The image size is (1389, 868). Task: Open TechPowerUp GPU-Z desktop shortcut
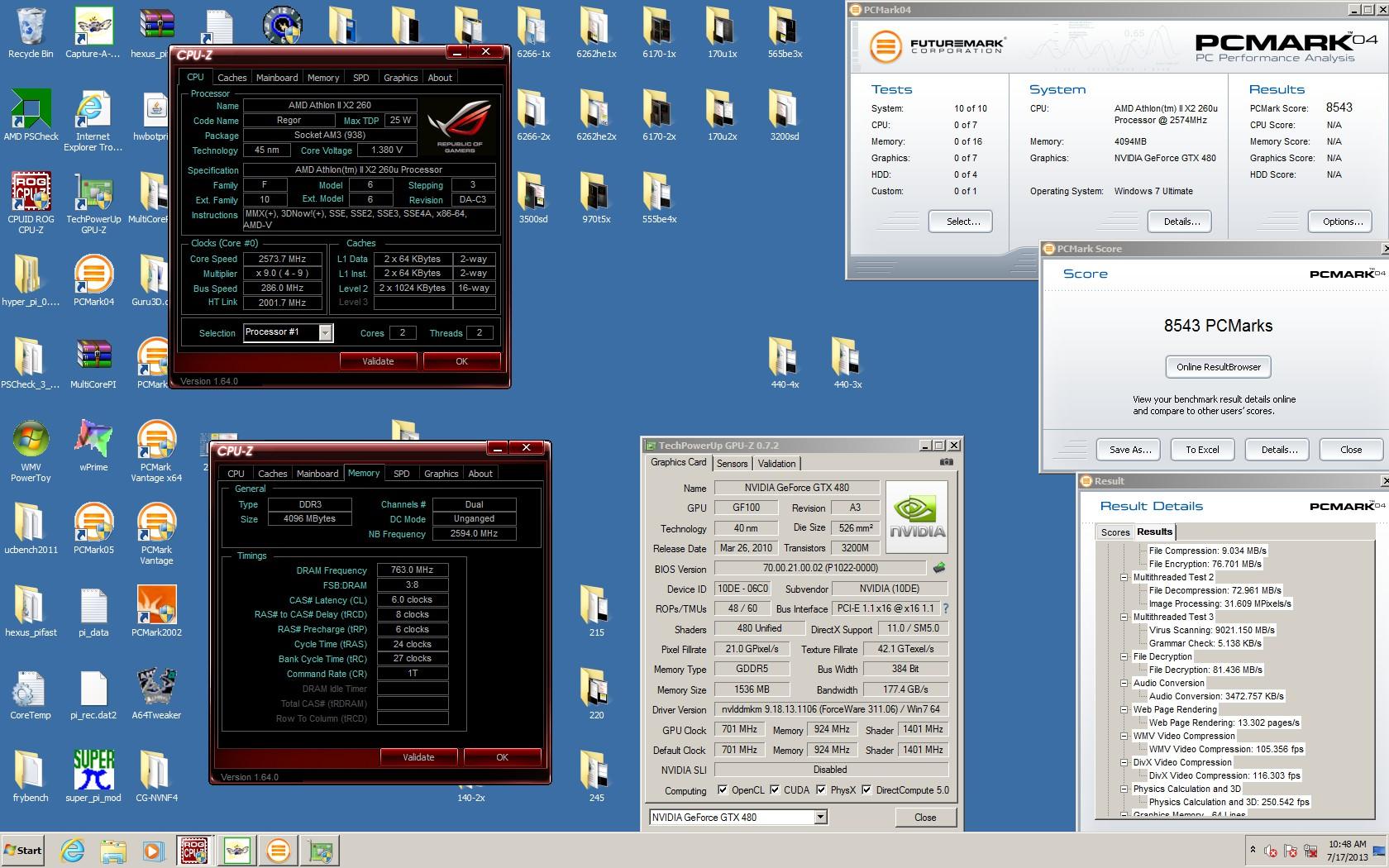93,203
